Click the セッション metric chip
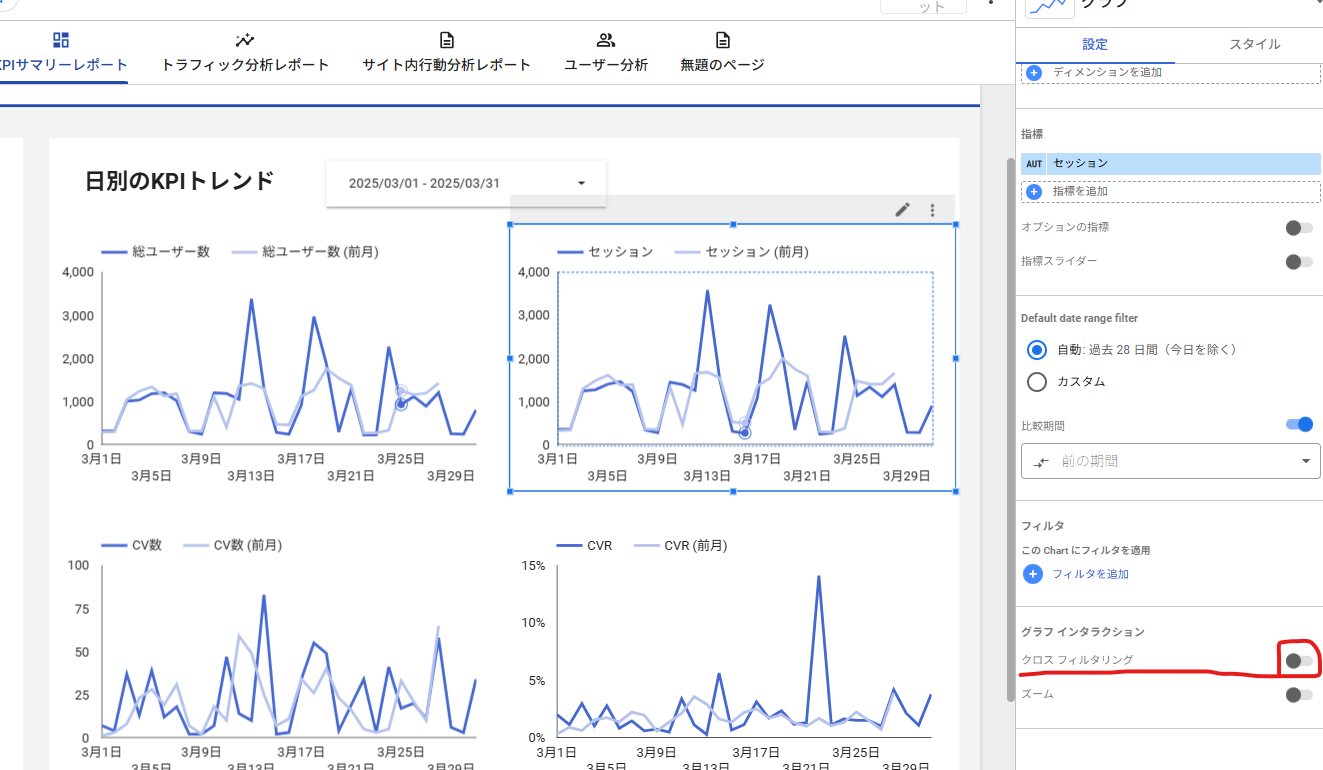Screen dimensions: 1323x770 [1182, 164]
